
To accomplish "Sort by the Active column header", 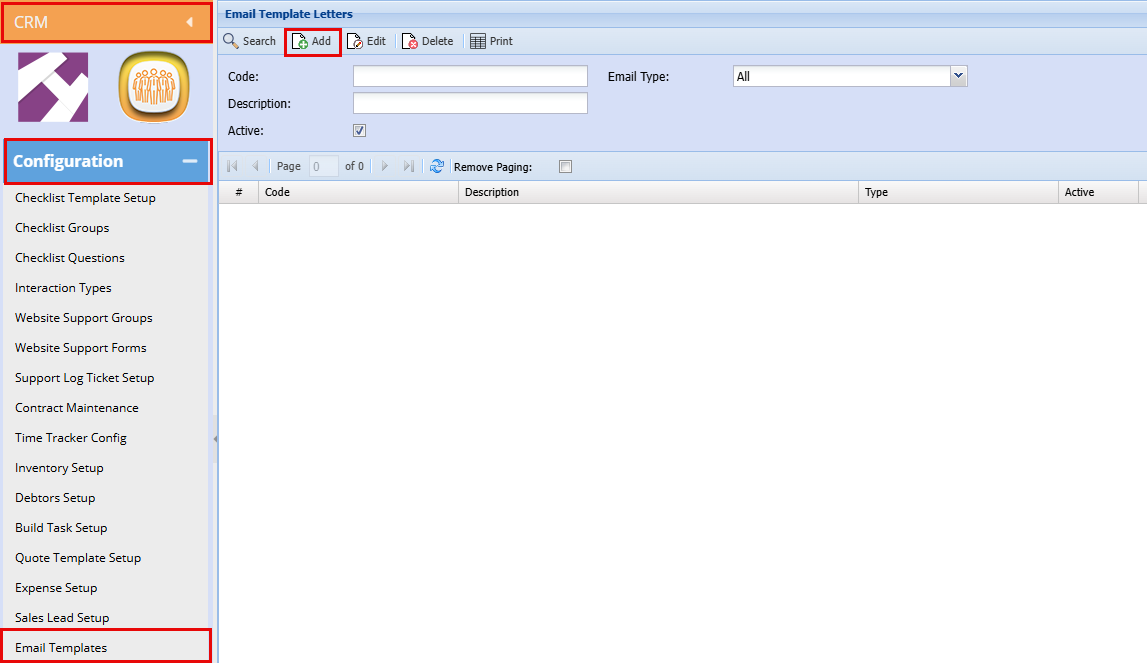I will pyautogui.click(x=1099, y=192).
